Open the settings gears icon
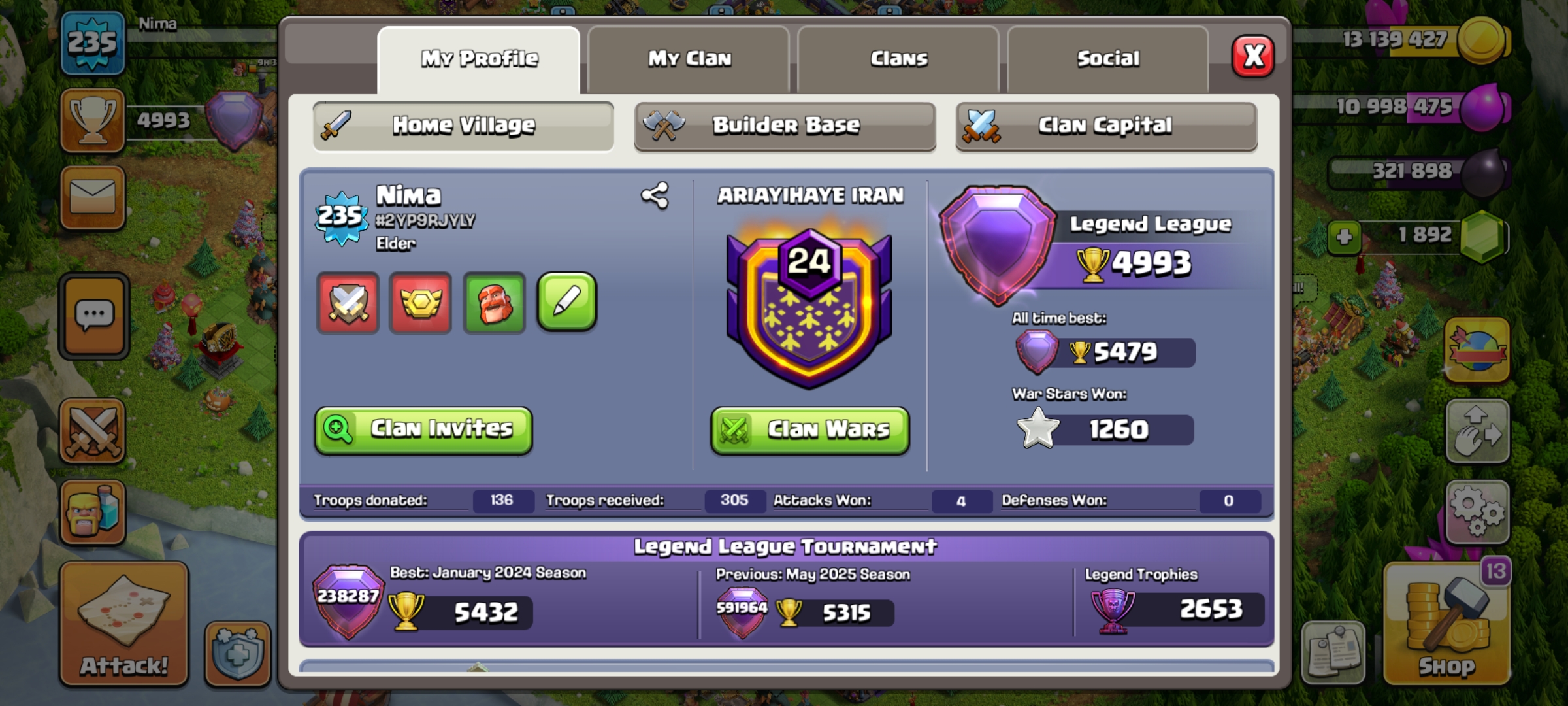Viewport: 1568px width, 706px height. (x=1477, y=513)
